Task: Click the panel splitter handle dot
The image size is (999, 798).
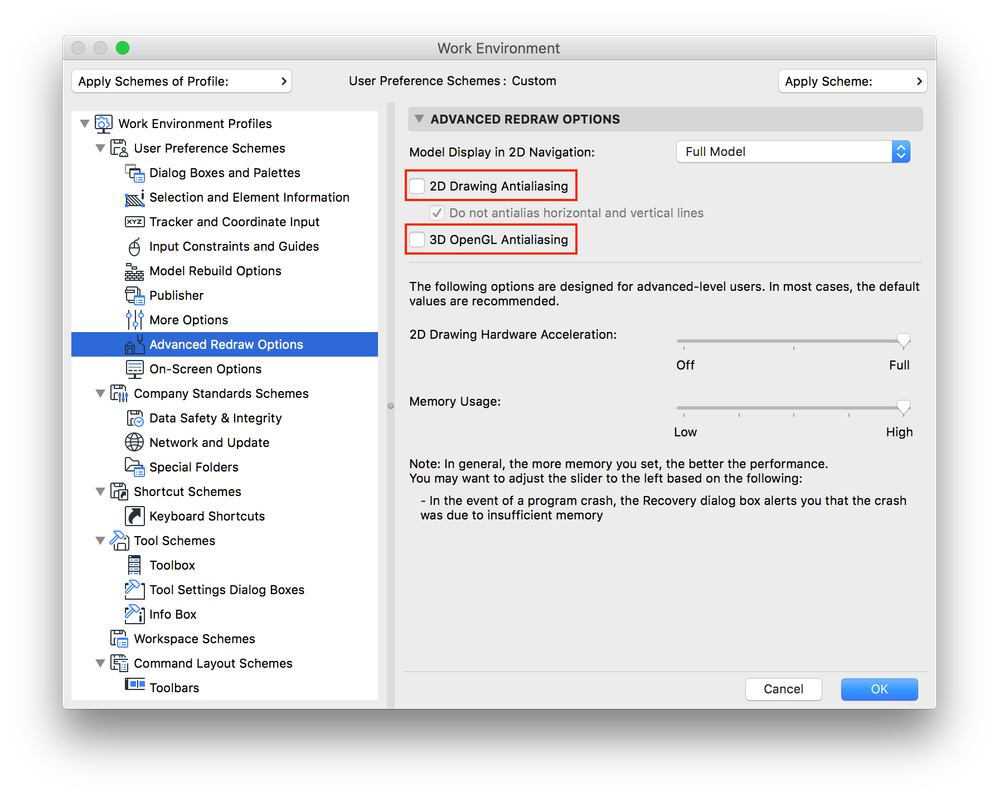Action: coord(391,406)
